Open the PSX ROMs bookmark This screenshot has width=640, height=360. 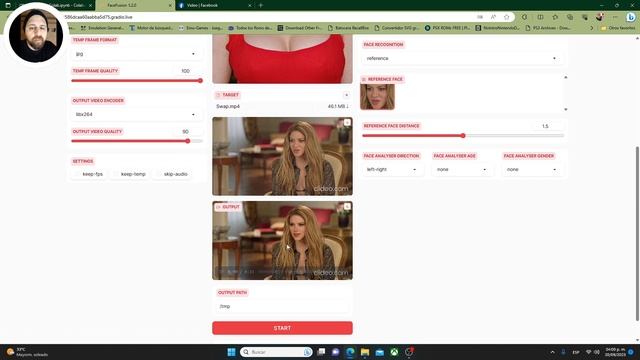(x=447, y=28)
